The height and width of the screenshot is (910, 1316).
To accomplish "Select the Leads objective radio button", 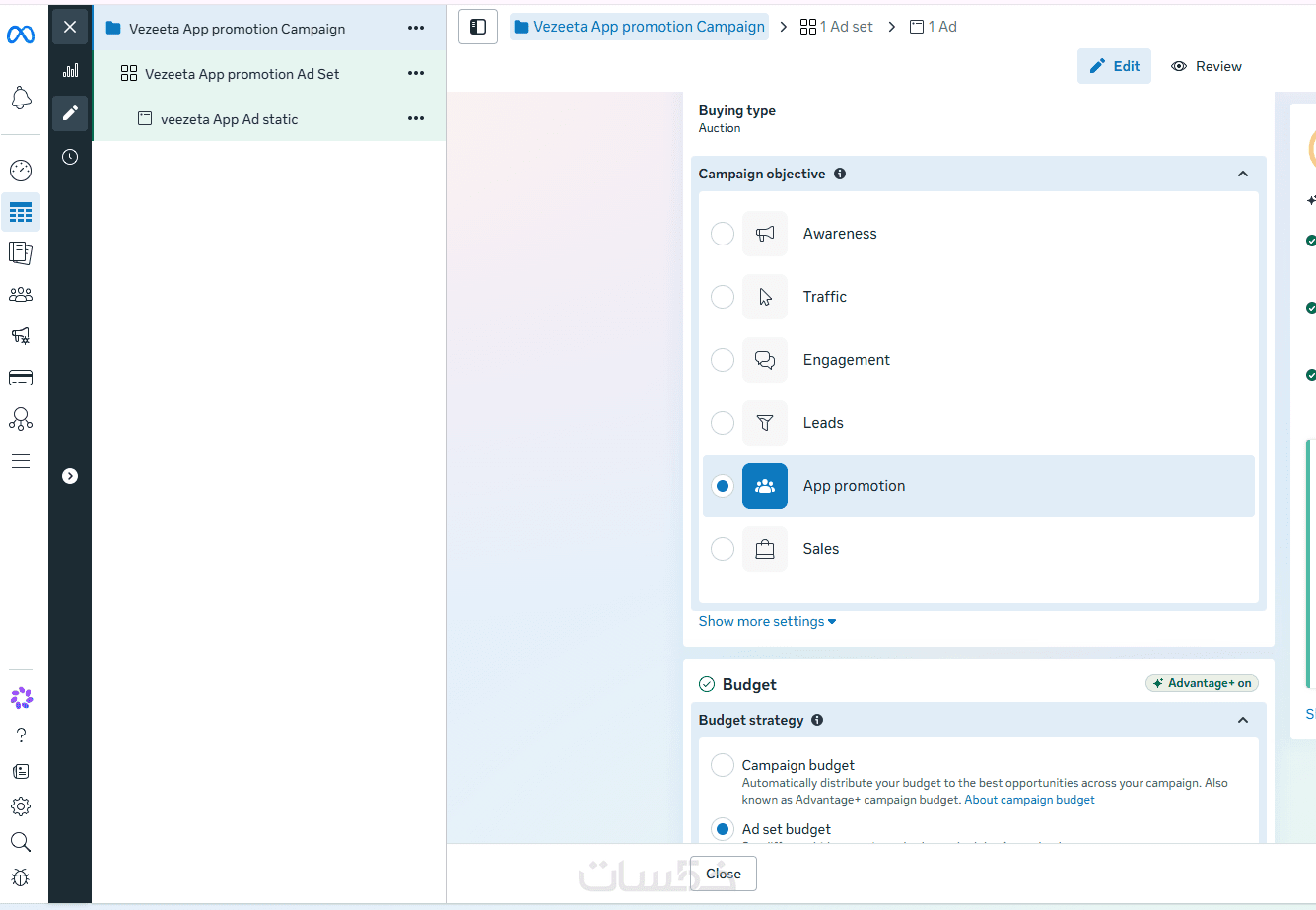I will (723, 423).
